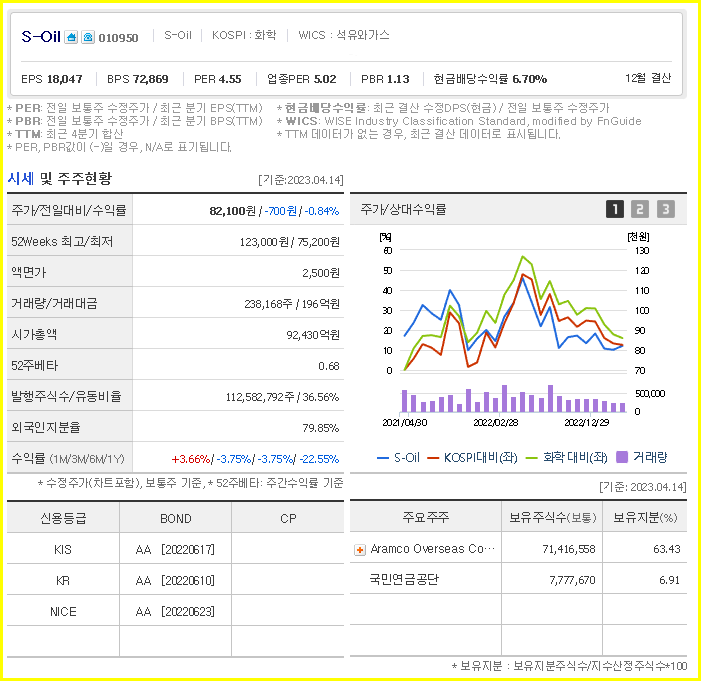Select the S-Oil legend line swatch
Screen dimensions: 701x681
click(x=383, y=458)
